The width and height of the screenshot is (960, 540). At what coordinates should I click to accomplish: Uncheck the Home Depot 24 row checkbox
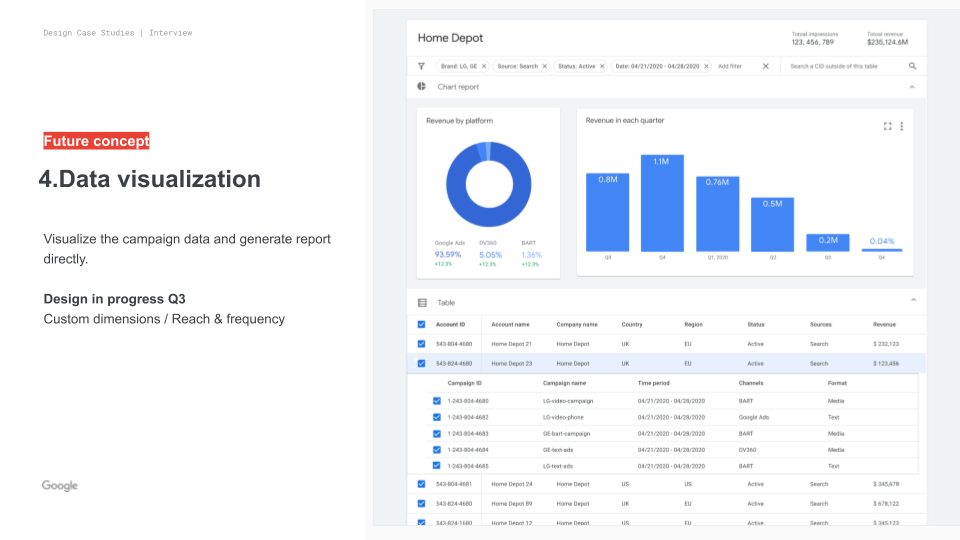pyautogui.click(x=421, y=484)
